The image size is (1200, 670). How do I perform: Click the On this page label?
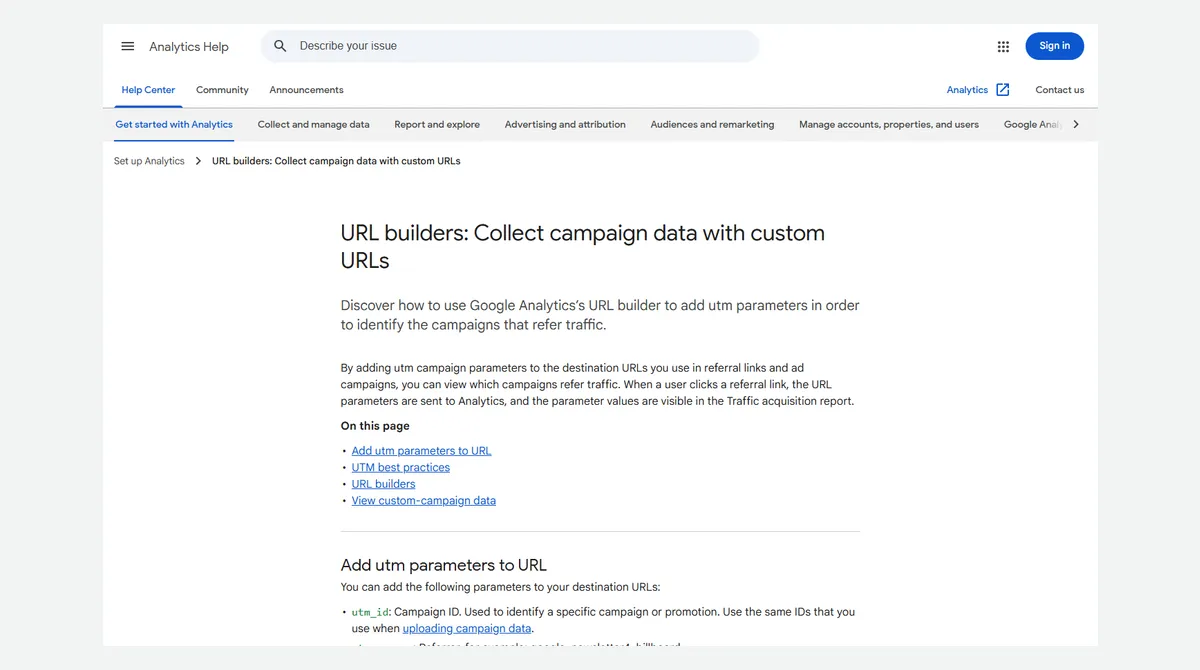coord(375,426)
